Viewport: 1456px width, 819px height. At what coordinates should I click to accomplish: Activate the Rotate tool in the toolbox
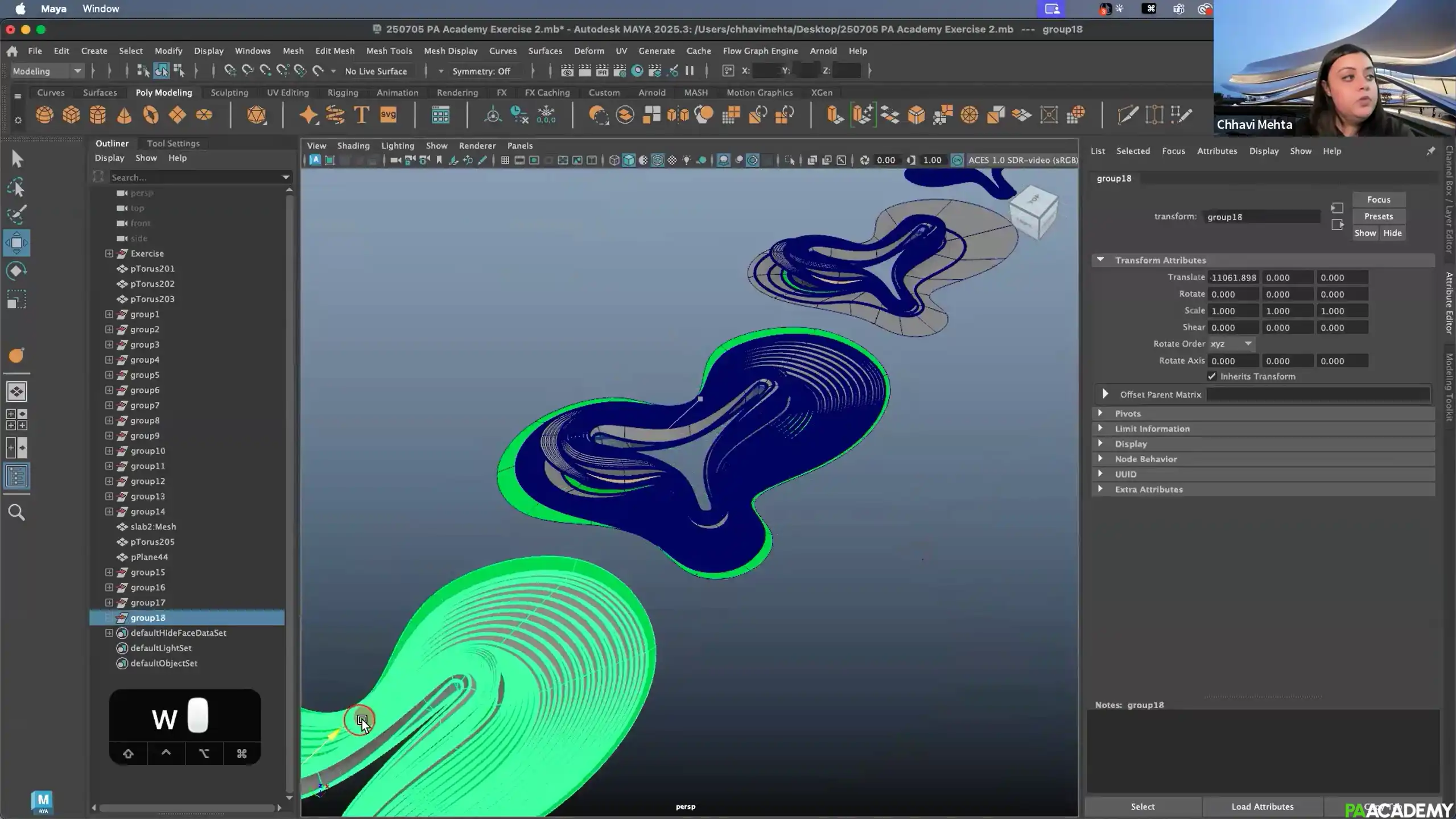[x=17, y=271]
